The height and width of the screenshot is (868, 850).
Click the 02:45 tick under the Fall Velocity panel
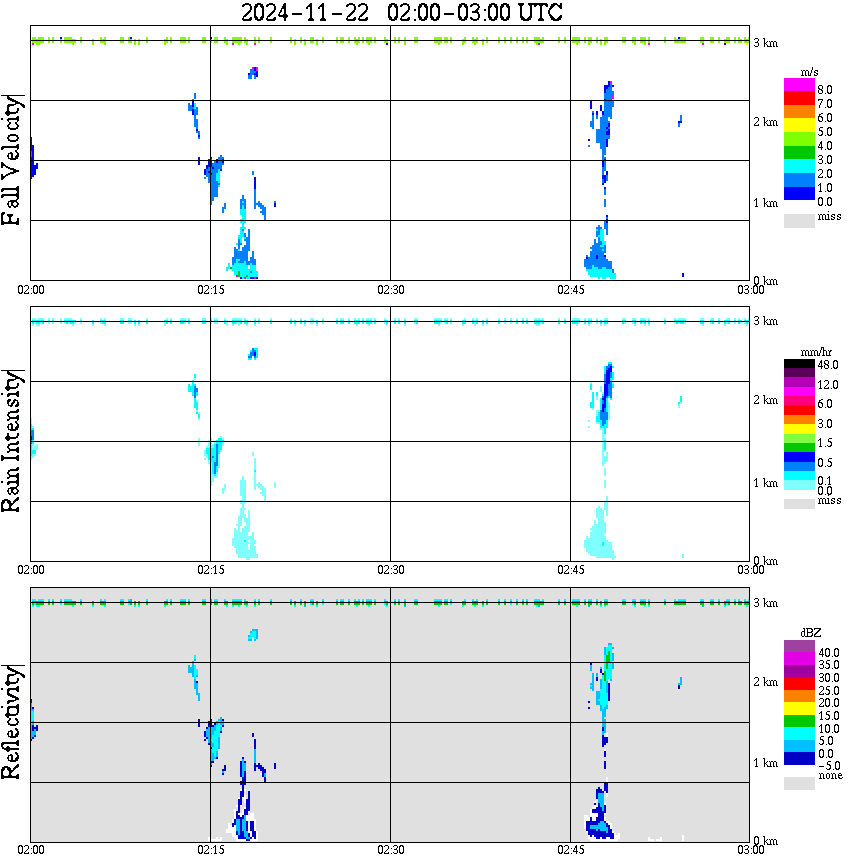[571, 290]
